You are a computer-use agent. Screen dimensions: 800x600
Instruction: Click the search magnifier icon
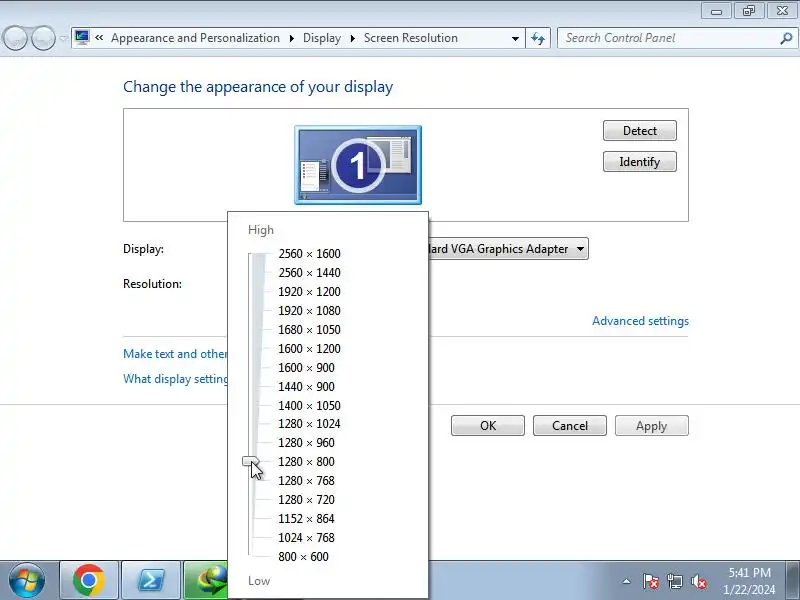click(786, 38)
